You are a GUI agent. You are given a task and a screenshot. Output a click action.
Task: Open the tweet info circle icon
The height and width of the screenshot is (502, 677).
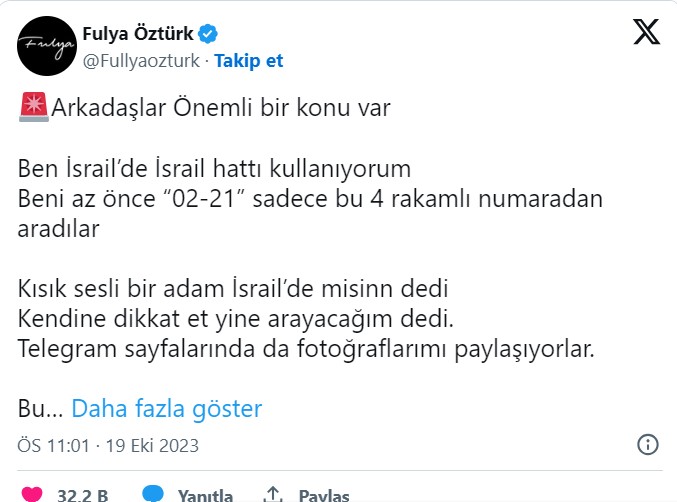(x=647, y=444)
